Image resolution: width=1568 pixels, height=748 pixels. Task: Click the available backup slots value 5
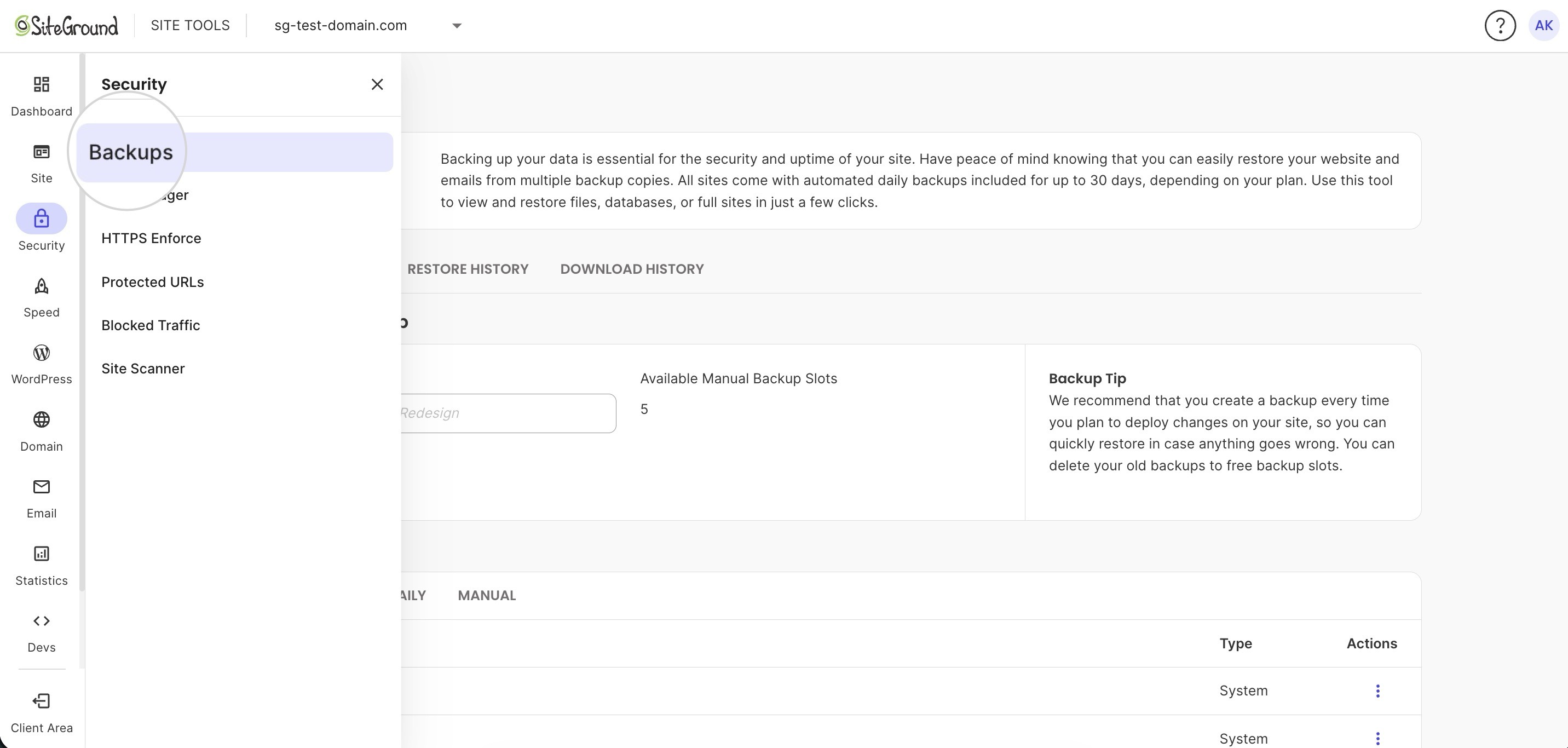click(644, 409)
